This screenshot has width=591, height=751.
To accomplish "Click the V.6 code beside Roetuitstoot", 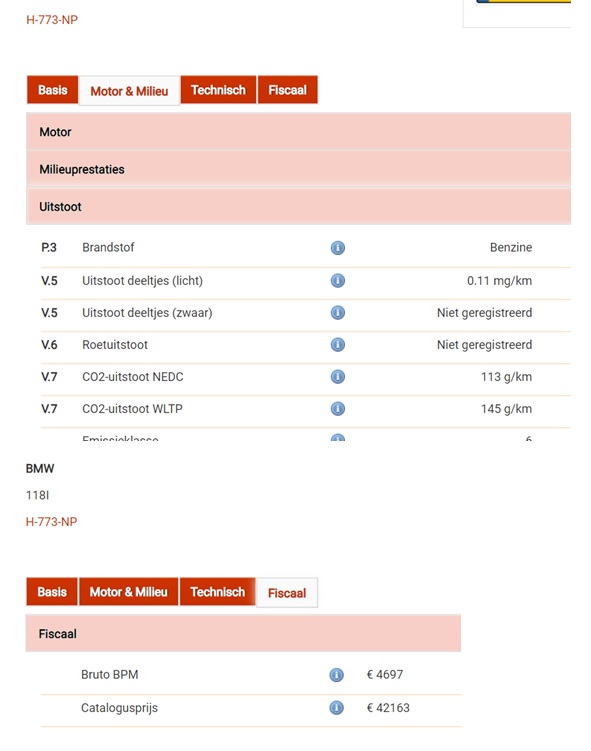I will [49, 344].
